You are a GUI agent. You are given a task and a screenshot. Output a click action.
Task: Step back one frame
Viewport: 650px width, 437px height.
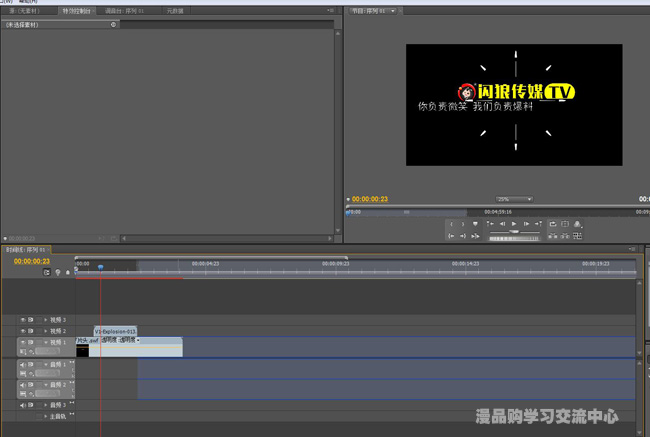(x=502, y=224)
